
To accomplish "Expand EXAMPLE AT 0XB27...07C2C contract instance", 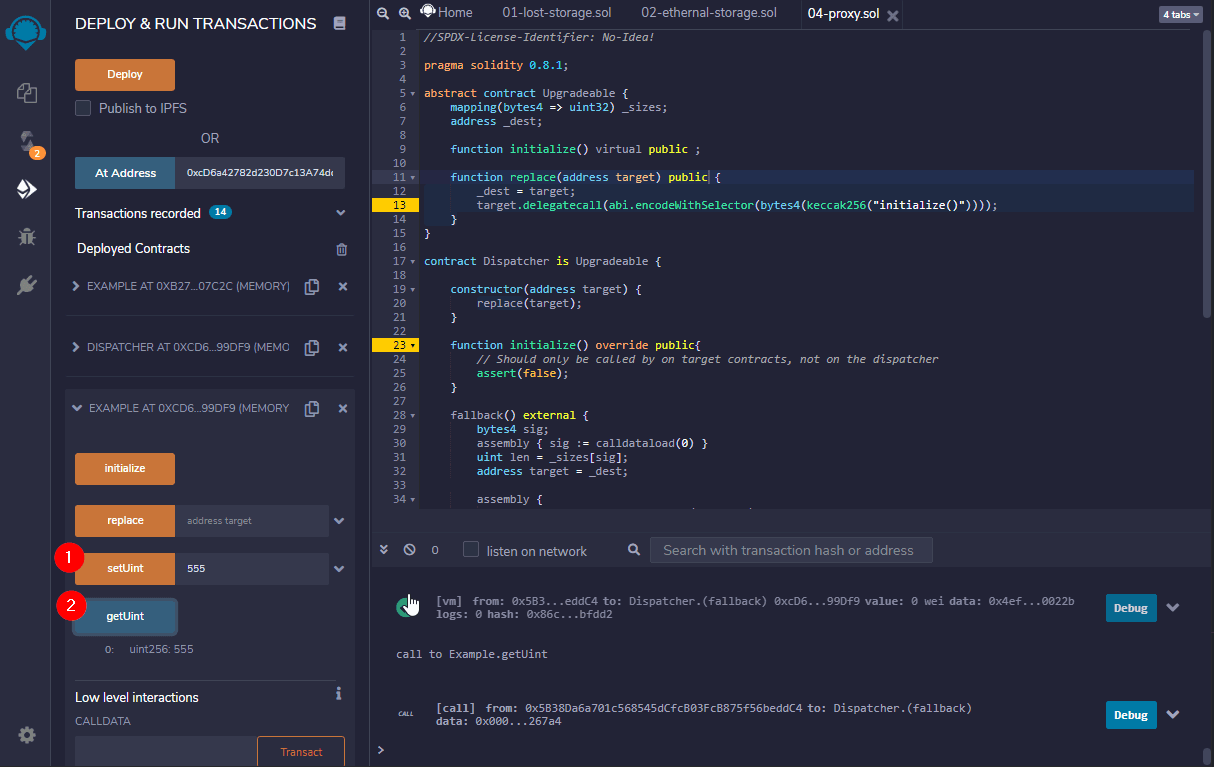I will (76, 286).
